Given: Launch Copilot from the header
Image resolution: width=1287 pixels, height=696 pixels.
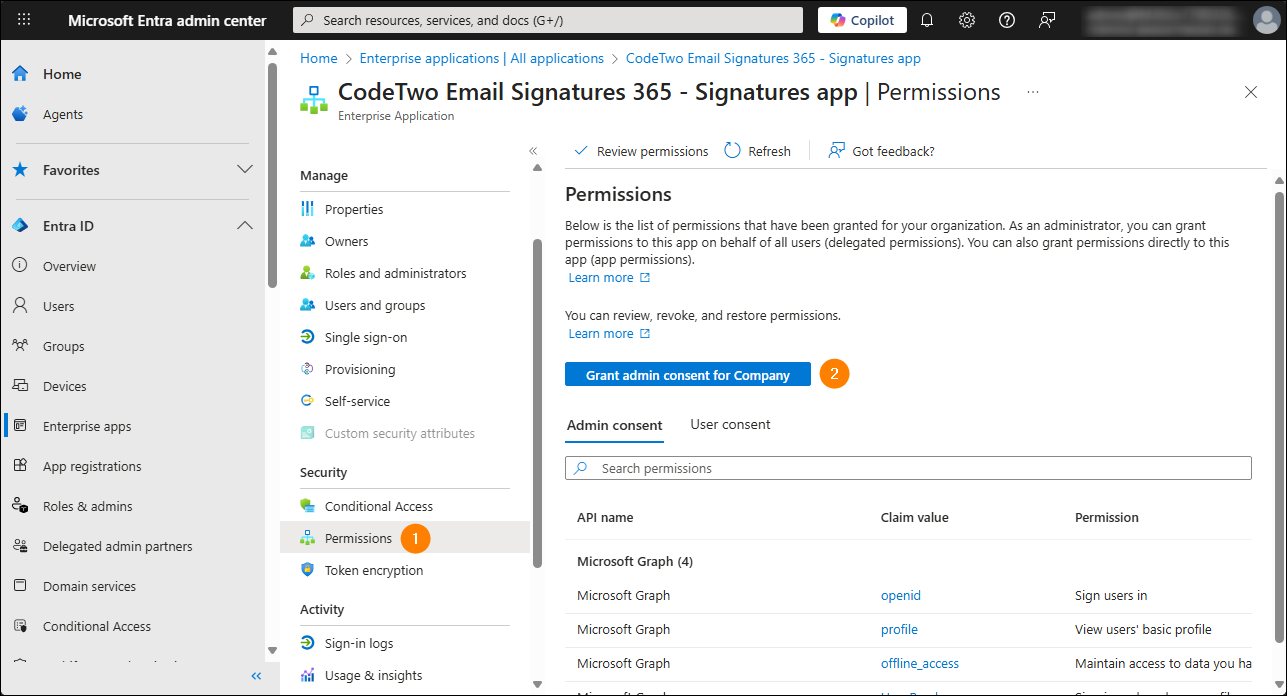Looking at the screenshot, I should 862,20.
